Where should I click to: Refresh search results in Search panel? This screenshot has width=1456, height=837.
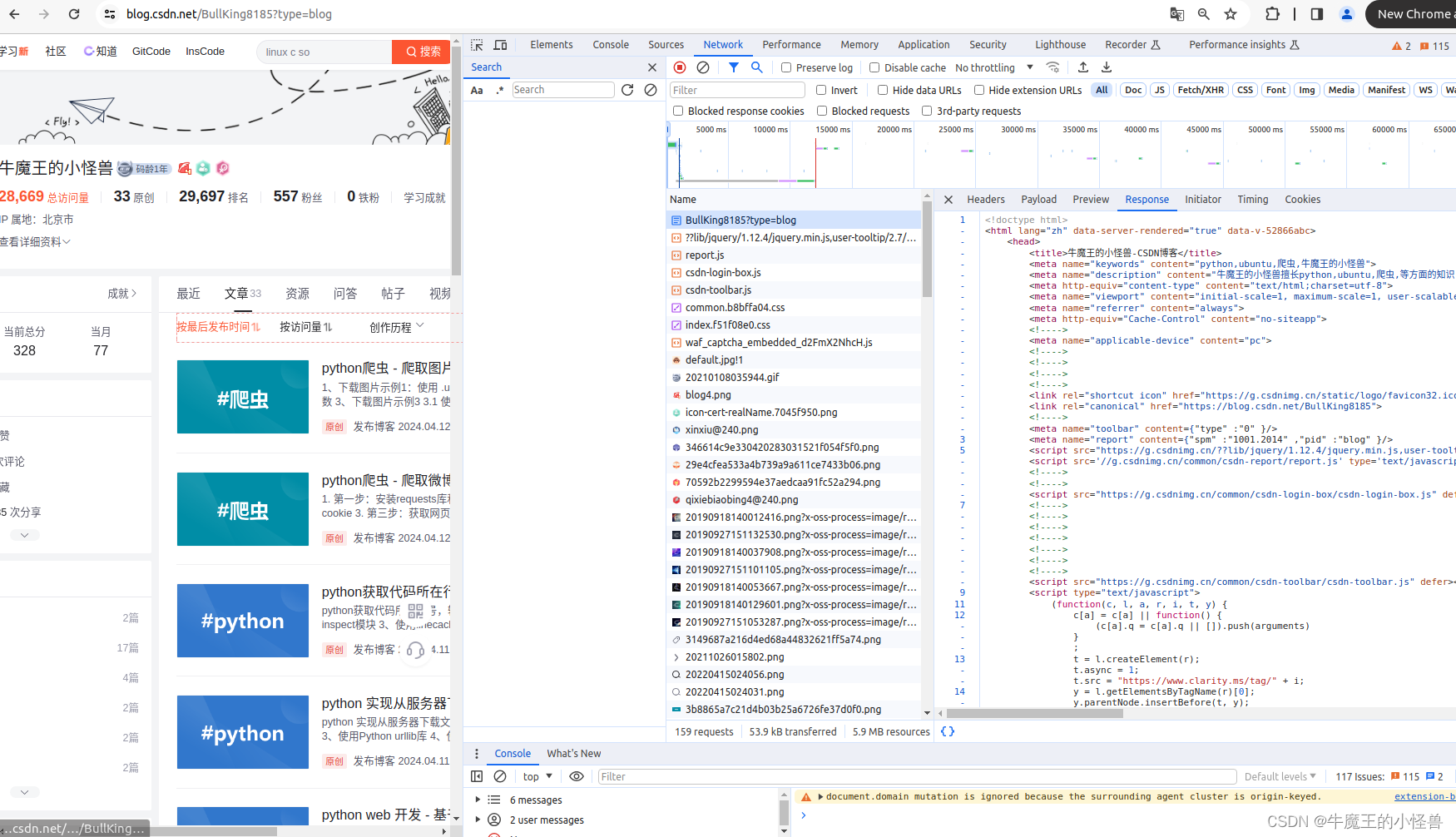(x=627, y=90)
